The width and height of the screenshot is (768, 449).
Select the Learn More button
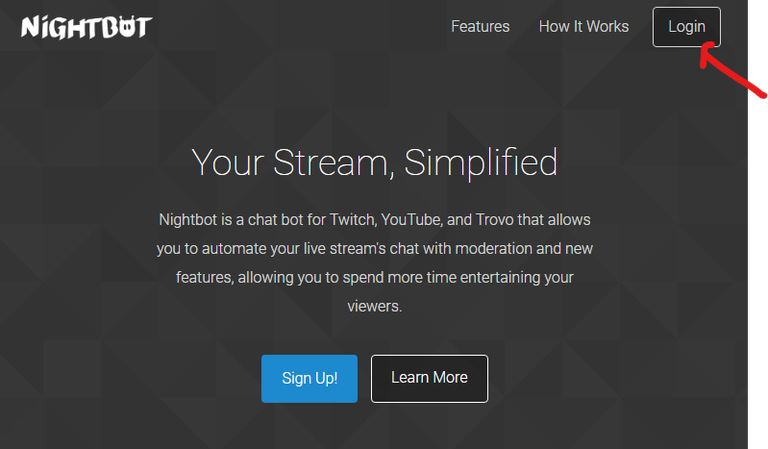click(429, 378)
